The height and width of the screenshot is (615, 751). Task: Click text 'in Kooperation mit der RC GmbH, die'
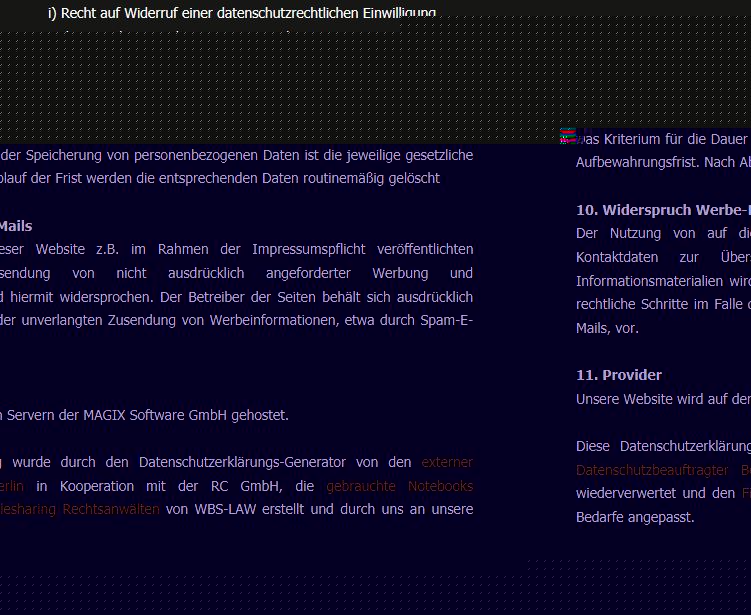pos(175,486)
